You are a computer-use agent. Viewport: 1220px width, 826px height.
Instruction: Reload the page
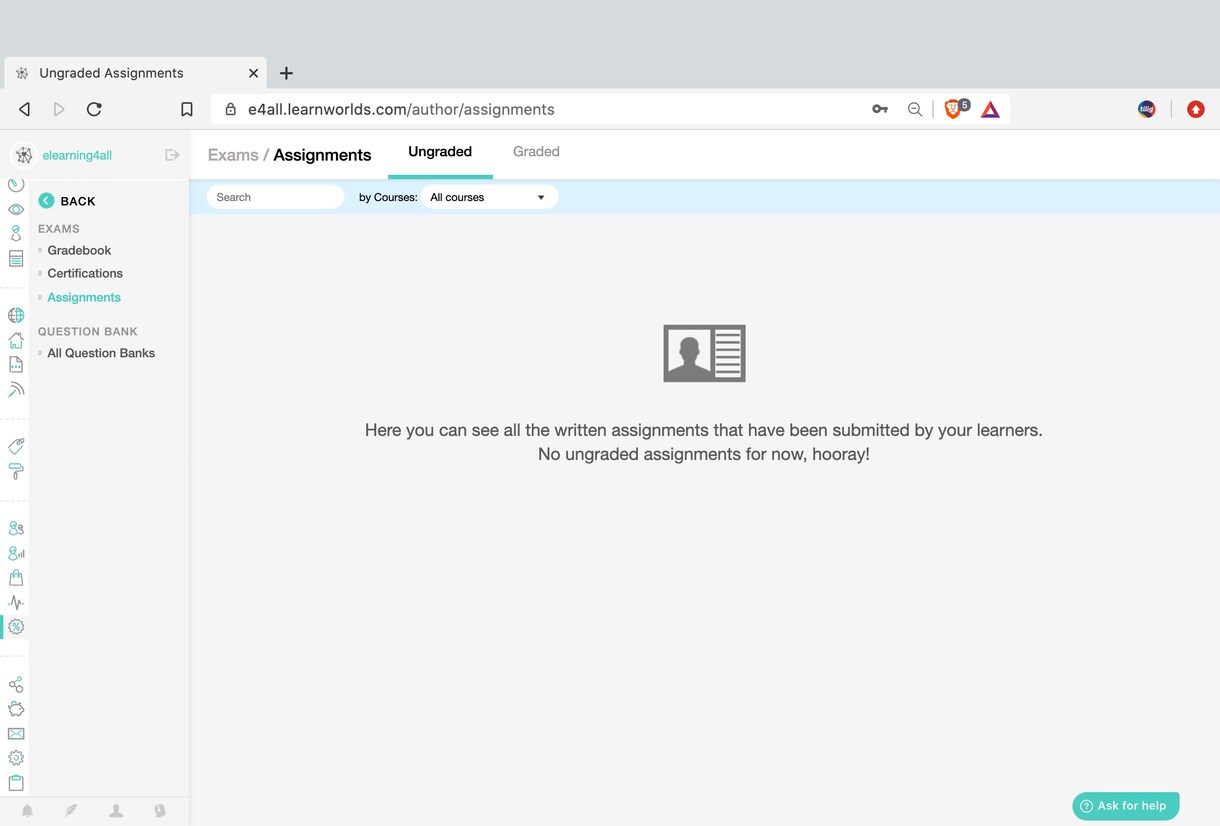tap(94, 109)
